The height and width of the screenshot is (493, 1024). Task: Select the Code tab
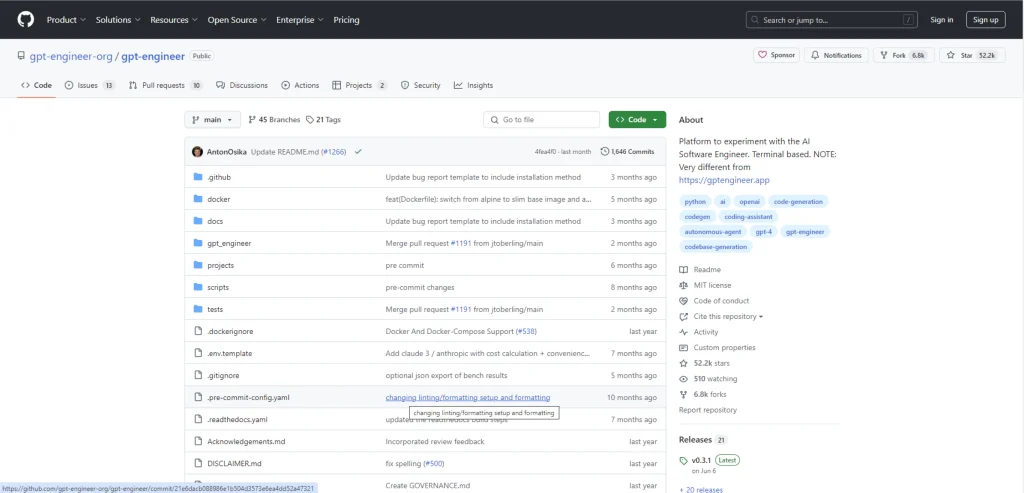coord(36,86)
